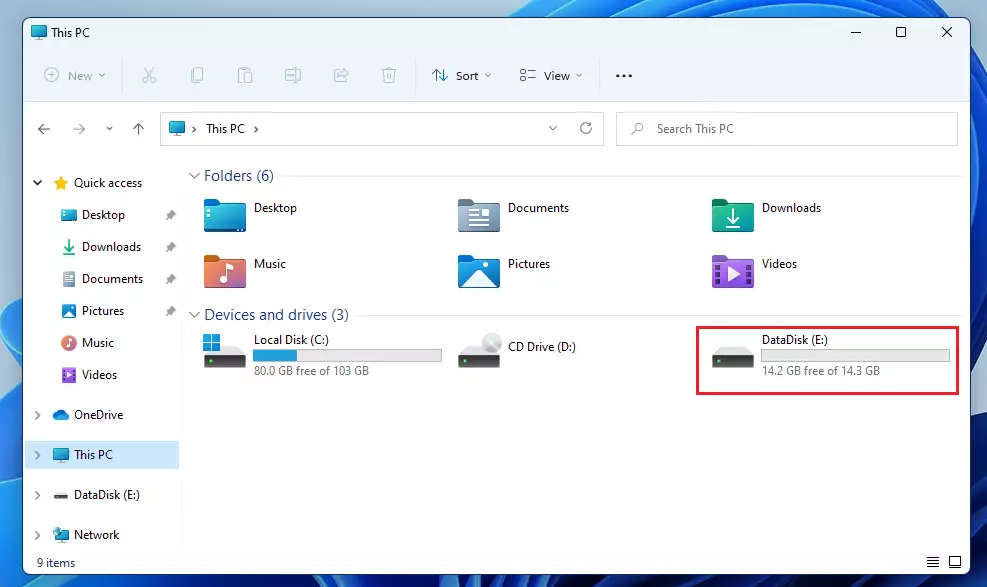
Task: Click '14.2 GB free of 14.3 GB' text
Action: click(821, 371)
